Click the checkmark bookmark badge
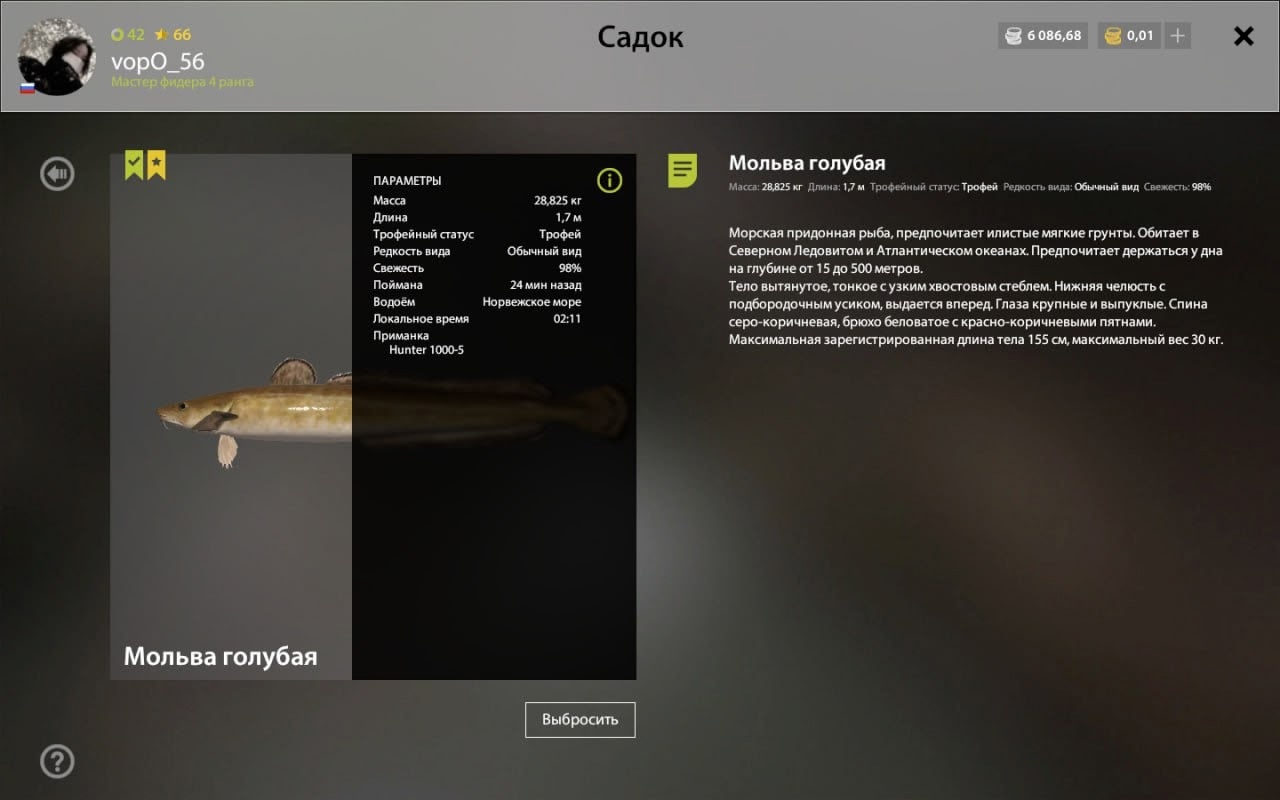1280x800 pixels. point(134,166)
